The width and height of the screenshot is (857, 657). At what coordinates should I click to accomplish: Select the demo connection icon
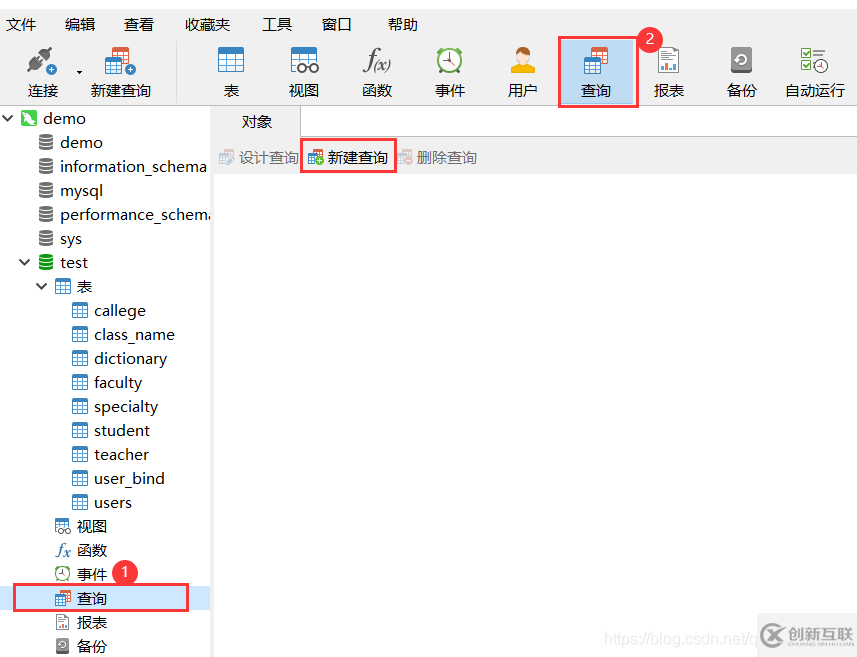tap(28, 118)
